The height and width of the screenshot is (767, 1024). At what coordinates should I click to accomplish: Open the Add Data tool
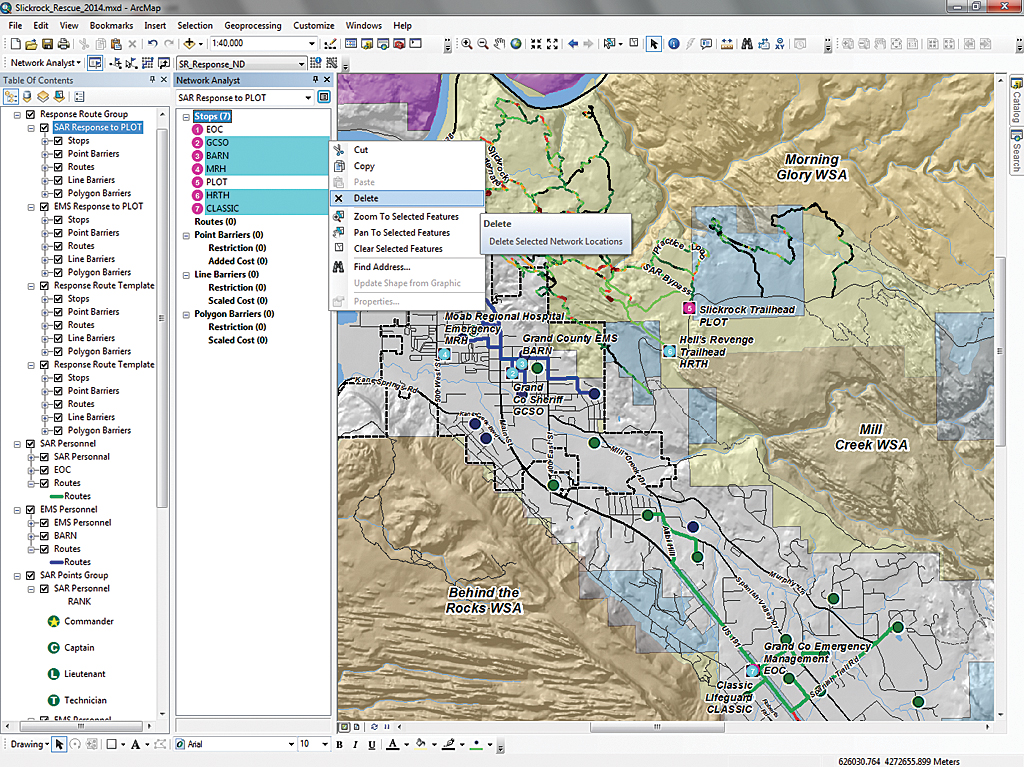tap(189, 44)
